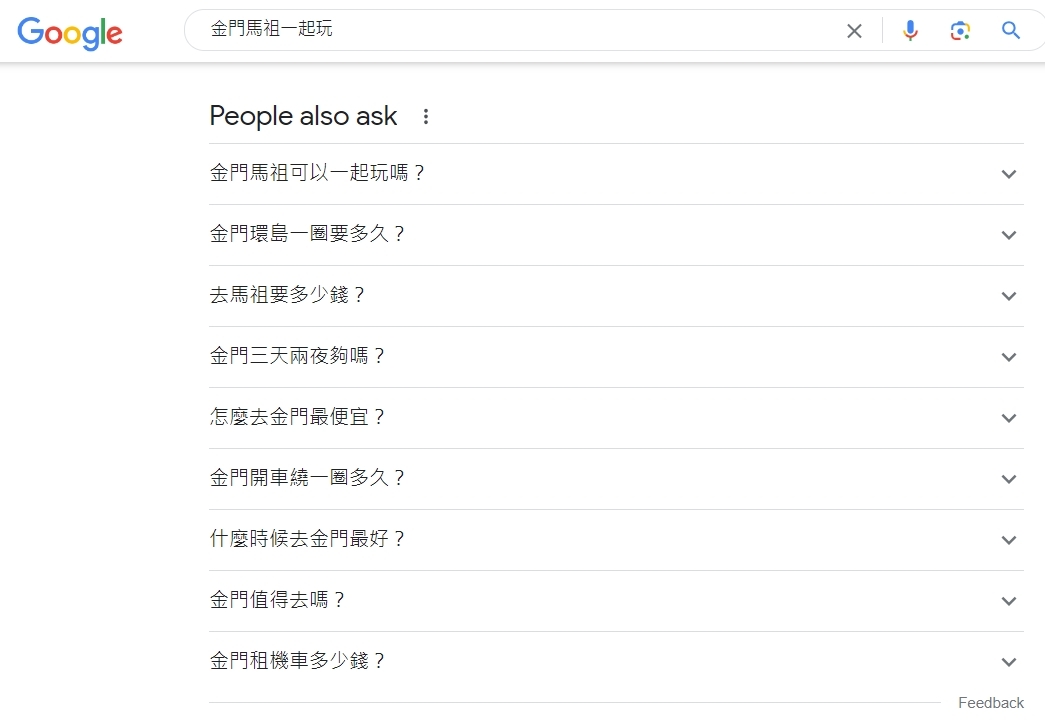Image resolution: width=1045 pixels, height=725 pixels.
Task: Click the Feedback link
Action: [x=990, y=703]
